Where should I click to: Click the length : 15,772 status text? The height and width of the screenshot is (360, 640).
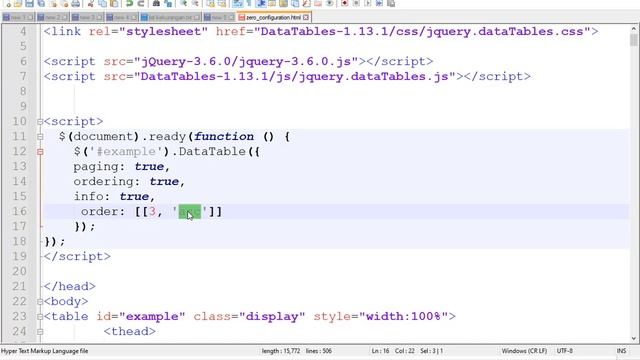pyautogui.click(x=281, y=351)
